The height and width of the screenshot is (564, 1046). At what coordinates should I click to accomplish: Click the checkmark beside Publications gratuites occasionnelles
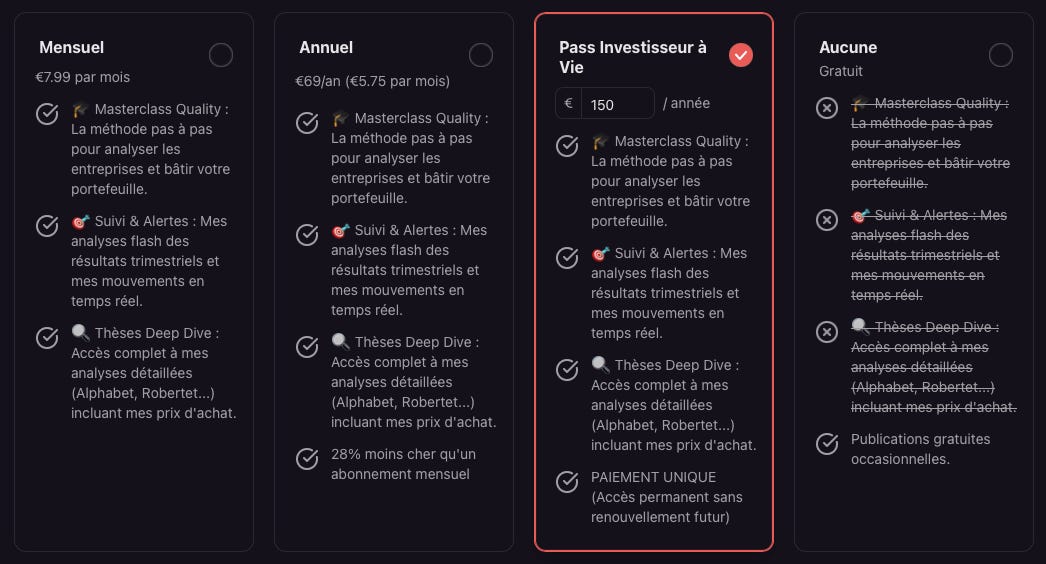pos(827,444)
